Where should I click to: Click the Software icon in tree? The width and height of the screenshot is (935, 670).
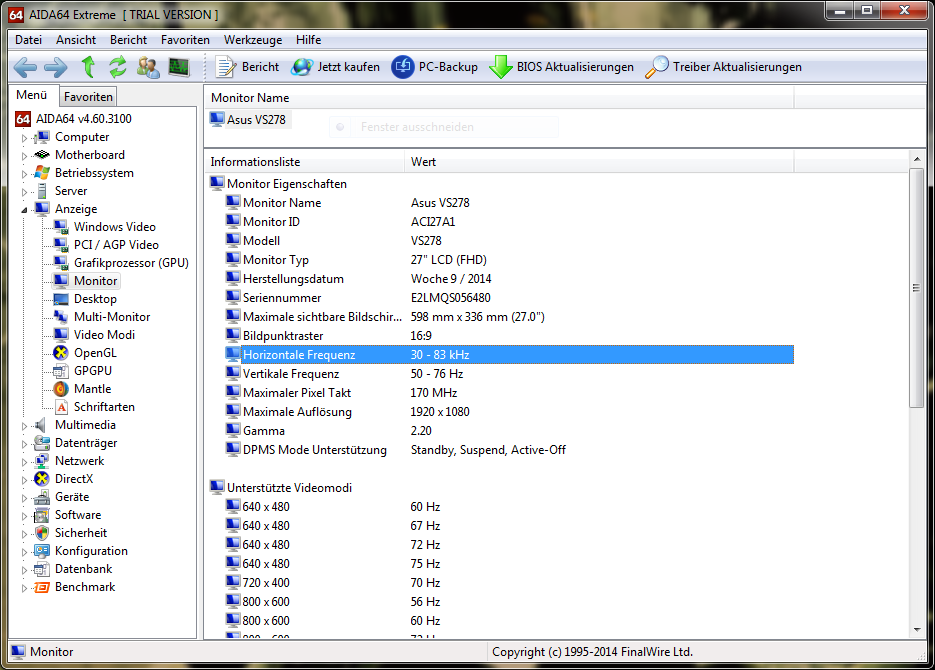coord(42,515)
